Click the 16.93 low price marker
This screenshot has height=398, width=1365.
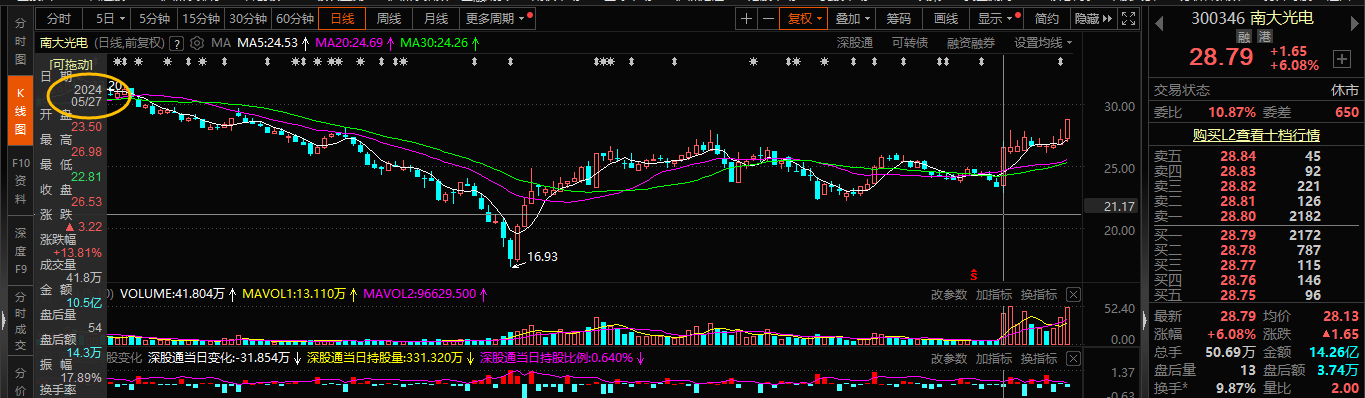tap(542, 256)
